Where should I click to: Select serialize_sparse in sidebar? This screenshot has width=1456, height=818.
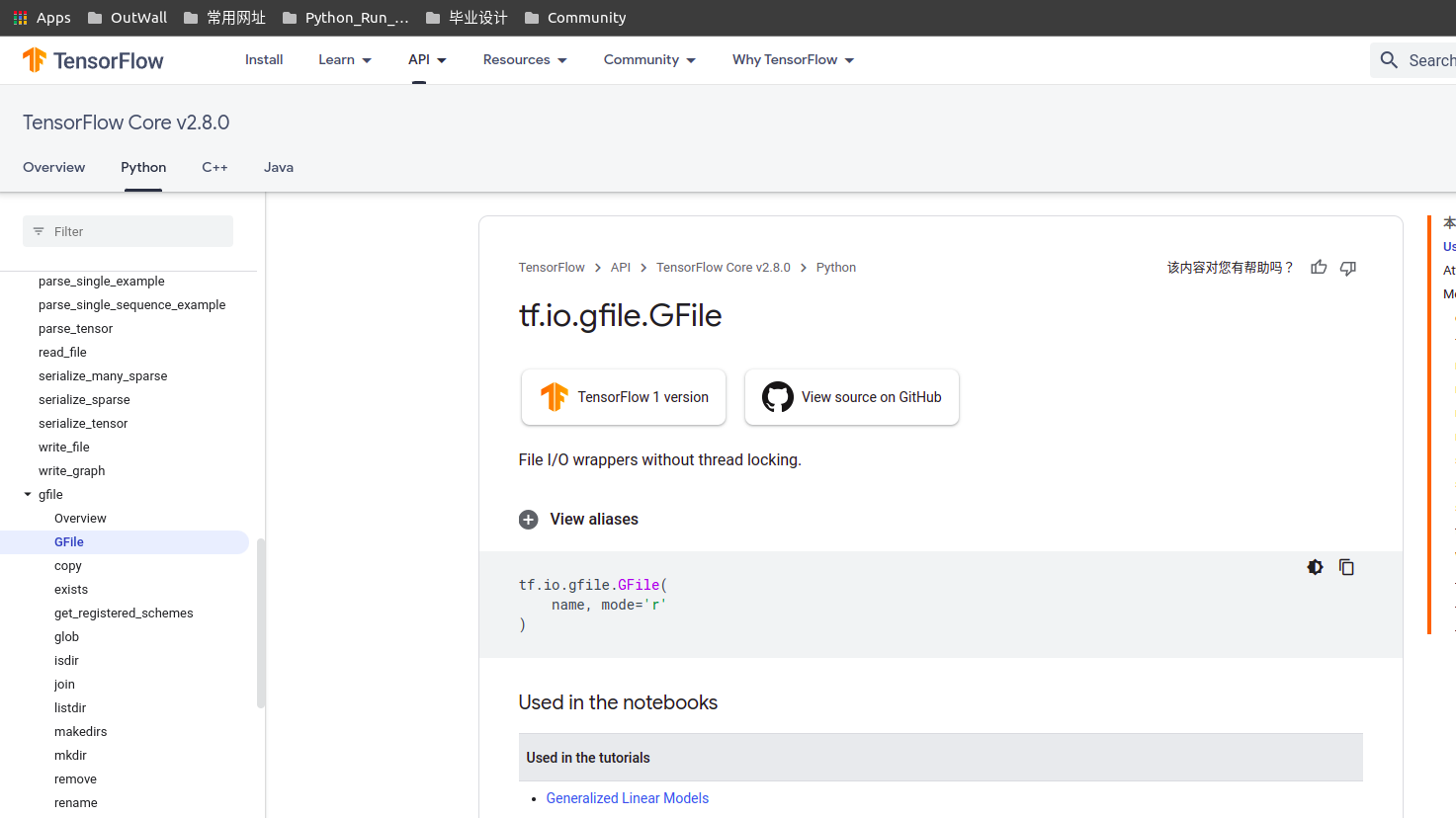coord(84,400)
